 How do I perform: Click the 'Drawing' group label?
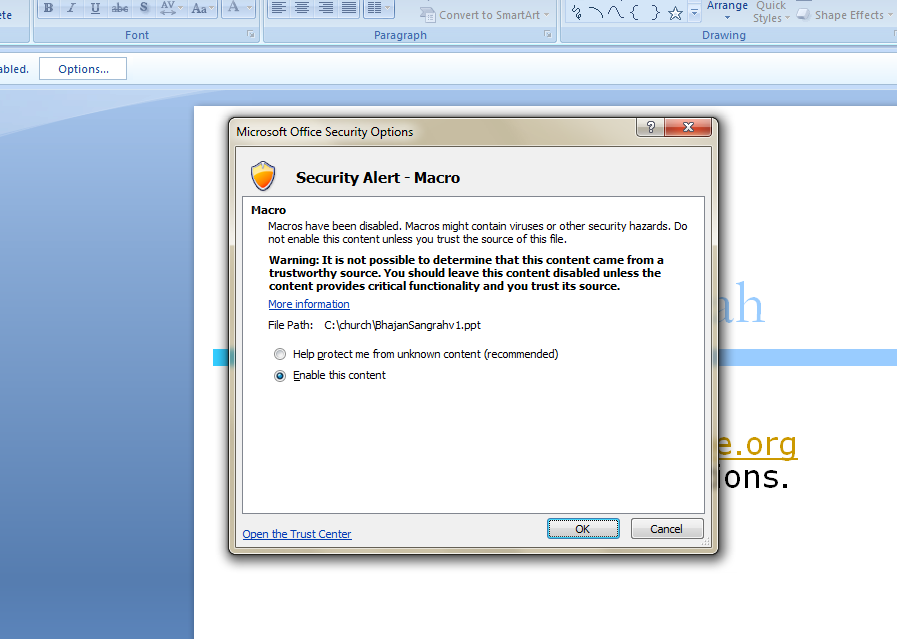(724, 35)
